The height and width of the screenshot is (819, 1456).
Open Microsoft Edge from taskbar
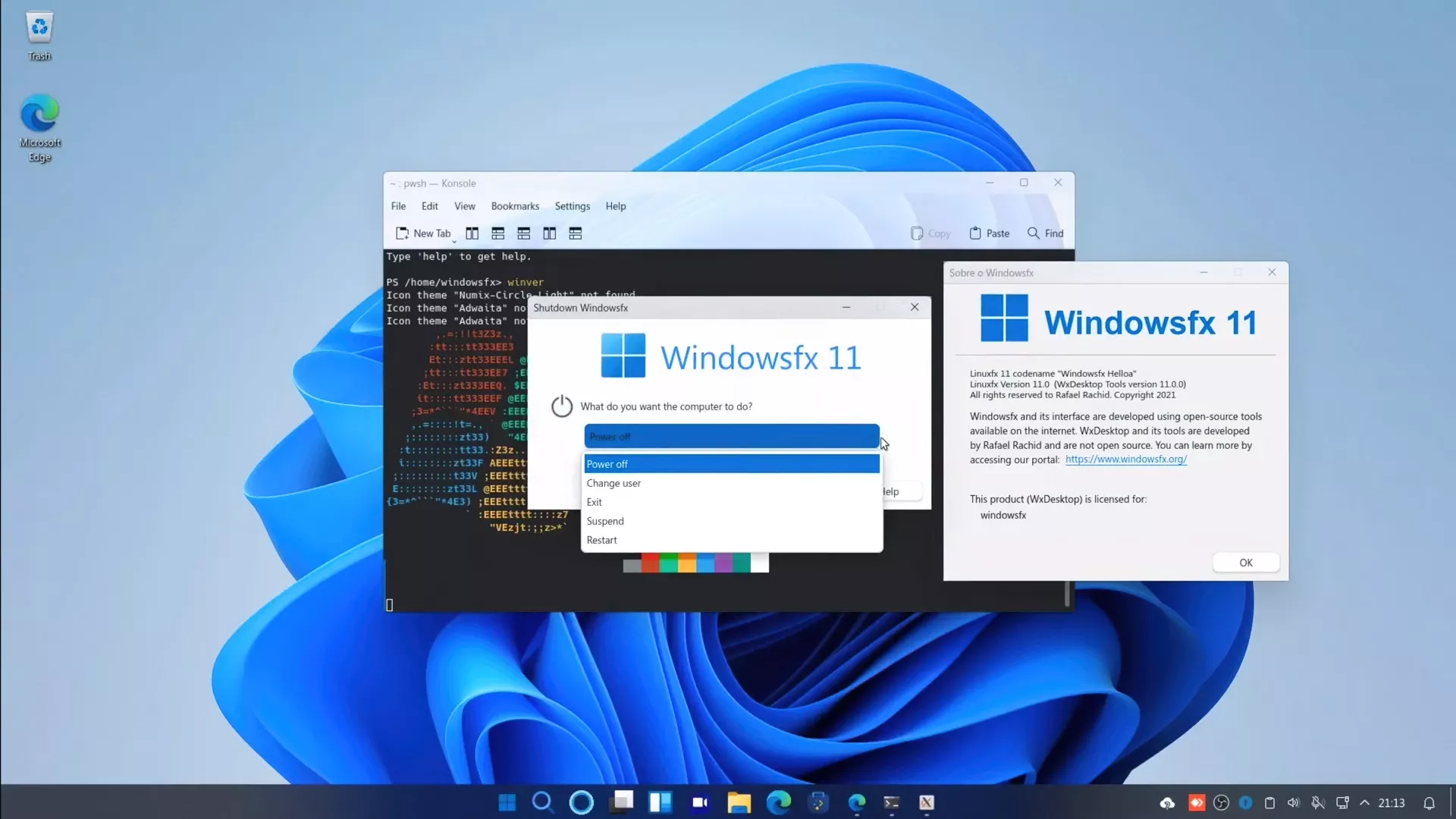coord(779,801)
